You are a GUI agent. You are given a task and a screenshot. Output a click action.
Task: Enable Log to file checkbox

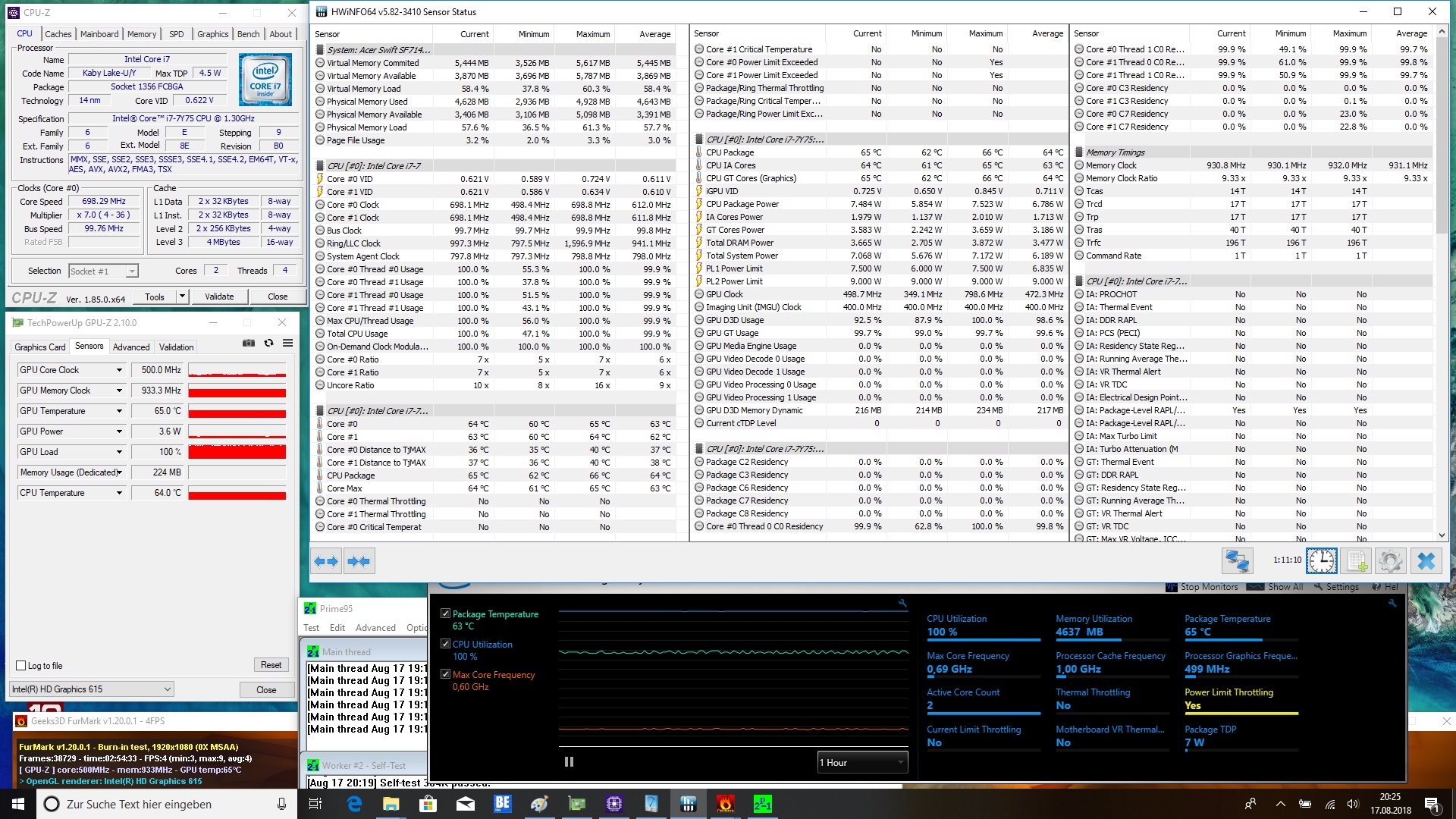tap(21, 666)
